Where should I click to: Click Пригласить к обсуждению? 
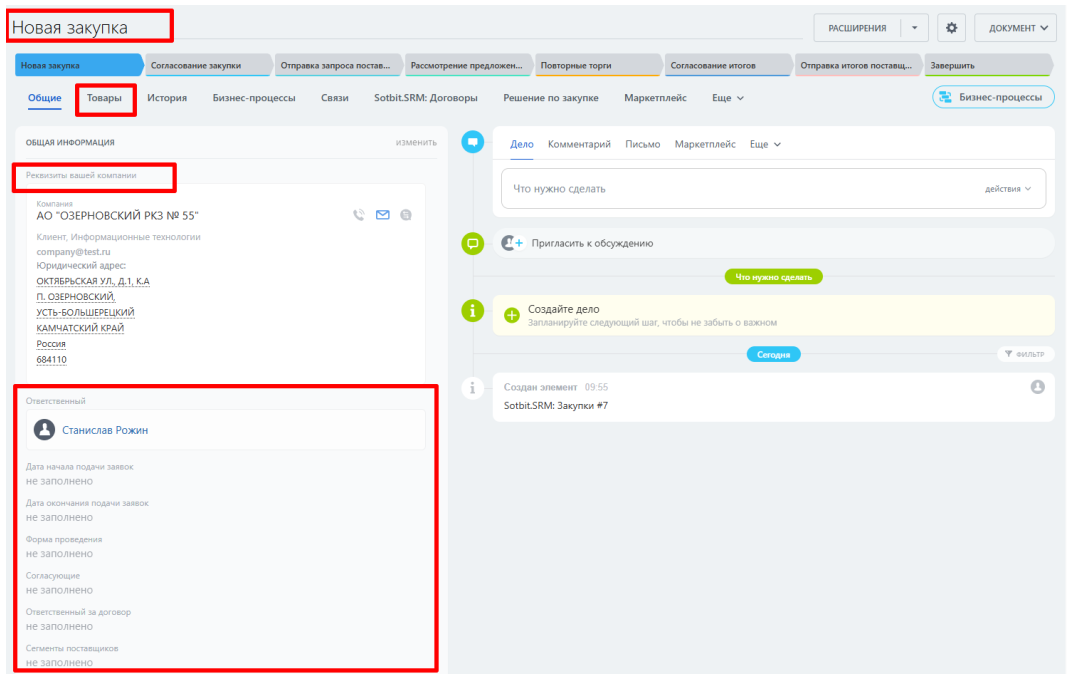tap(592, 243)
